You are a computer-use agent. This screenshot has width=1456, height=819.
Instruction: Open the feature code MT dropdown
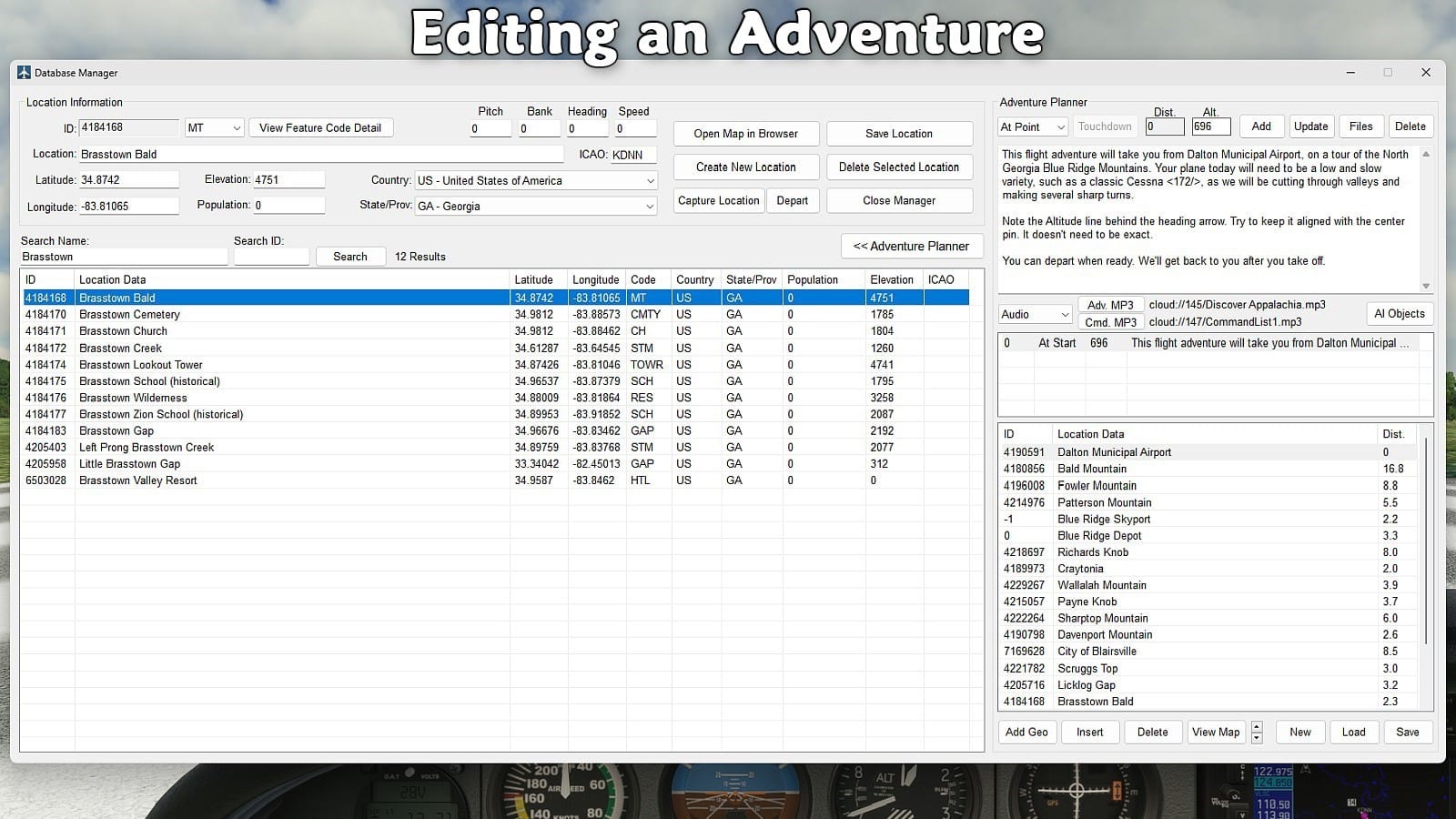237,128
